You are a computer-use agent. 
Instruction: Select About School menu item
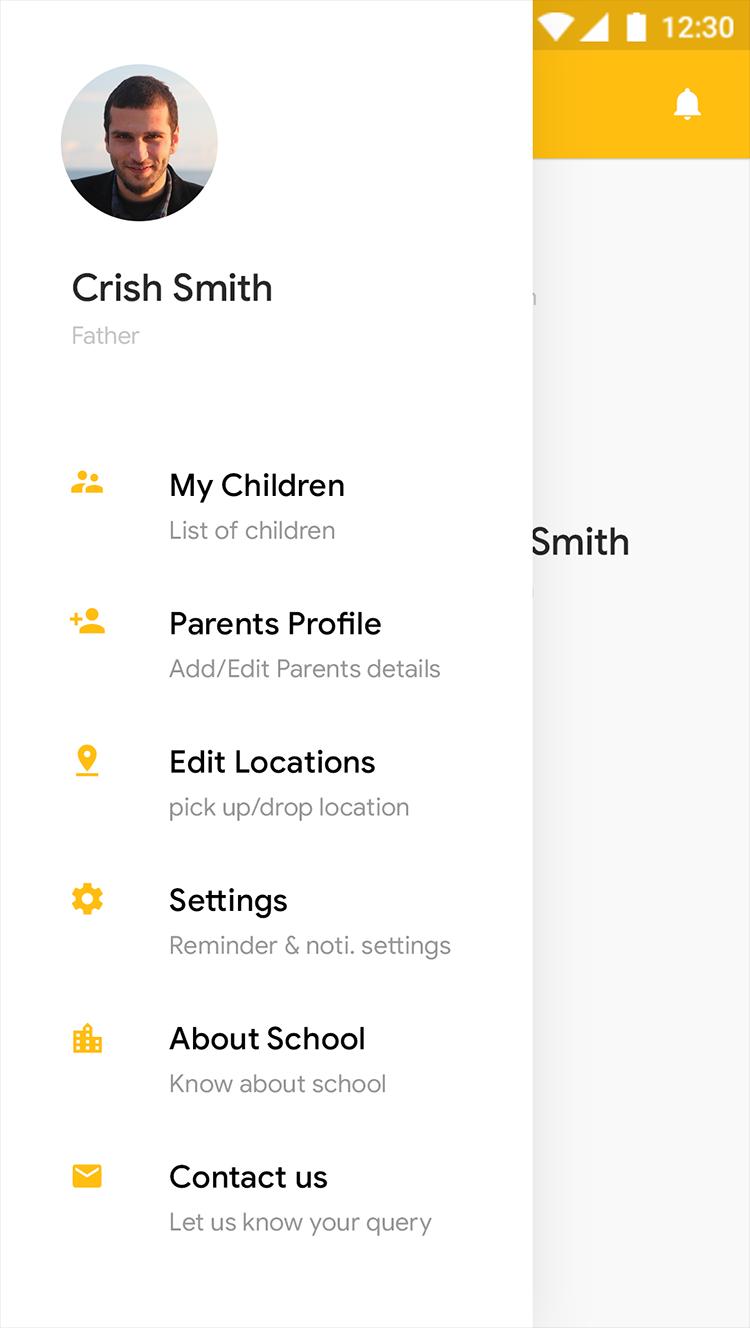[x=267, y=1039]
